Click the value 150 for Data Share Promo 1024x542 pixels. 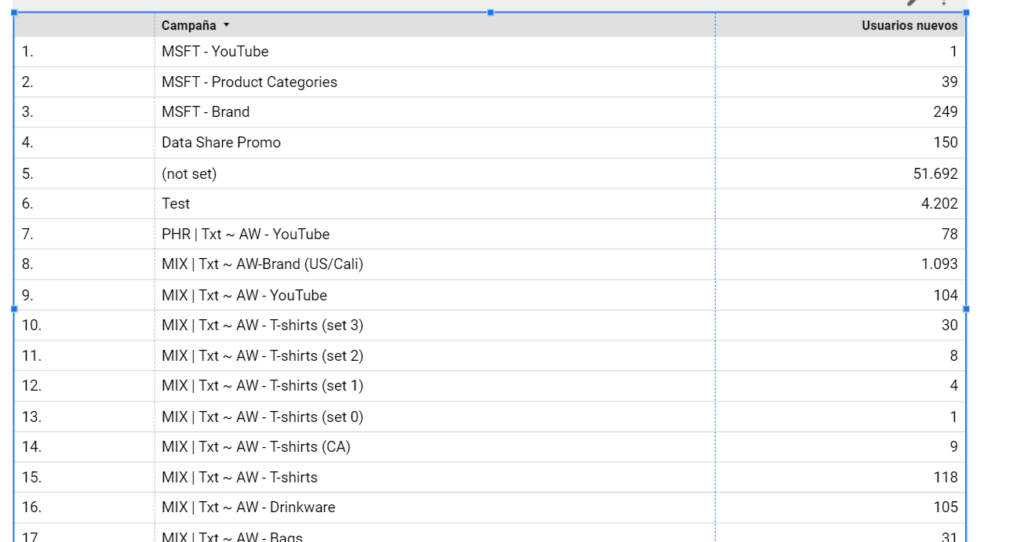[x=946, y=143]
